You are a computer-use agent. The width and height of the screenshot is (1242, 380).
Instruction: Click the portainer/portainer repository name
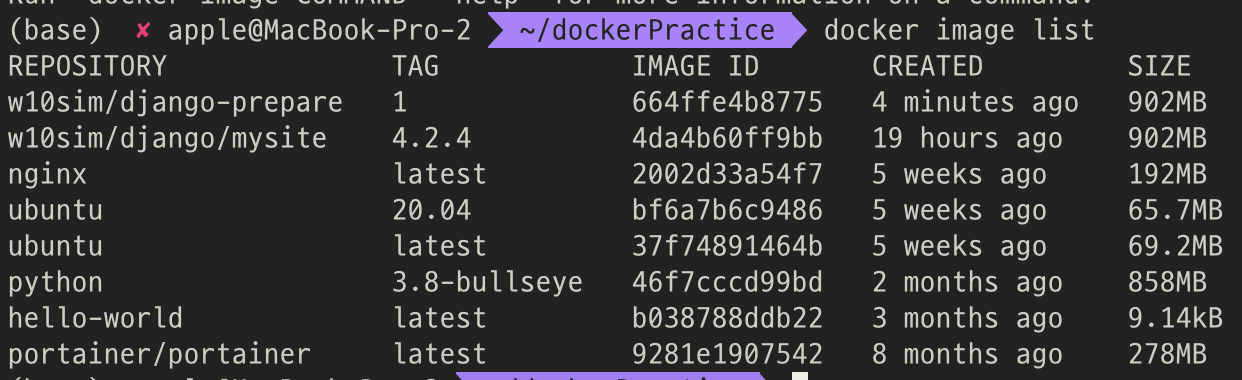point(159,355)
